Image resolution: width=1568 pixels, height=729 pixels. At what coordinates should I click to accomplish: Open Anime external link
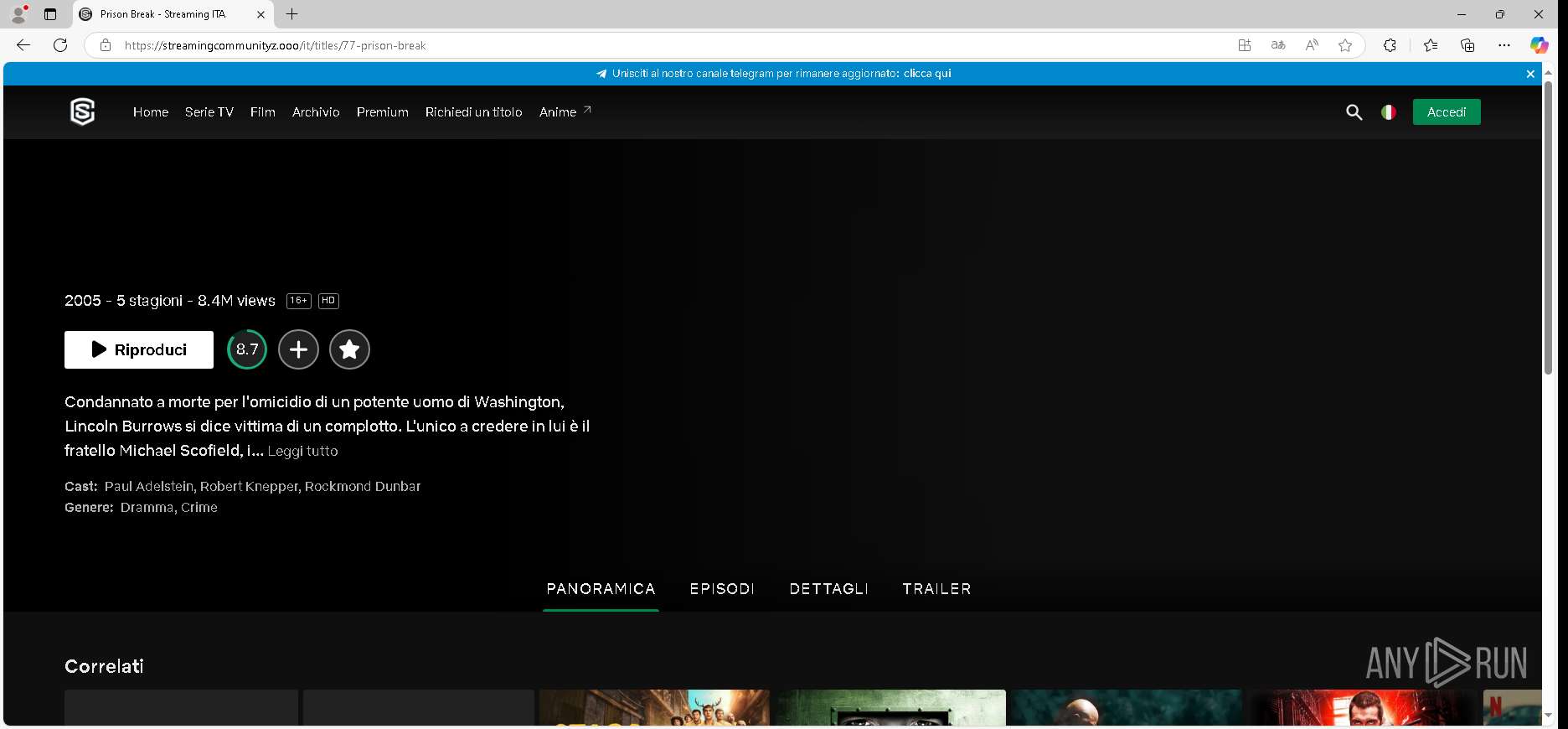click(x=565, y=112)
